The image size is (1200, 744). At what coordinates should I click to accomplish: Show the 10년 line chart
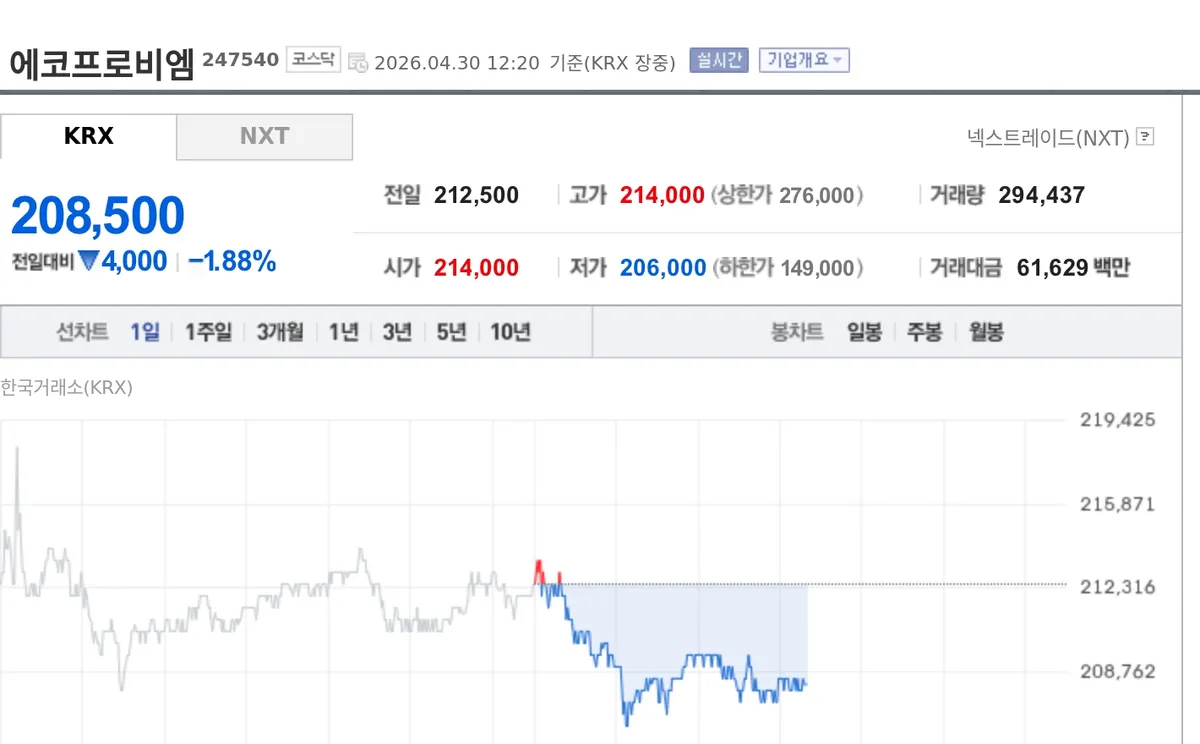click(510, 332)
